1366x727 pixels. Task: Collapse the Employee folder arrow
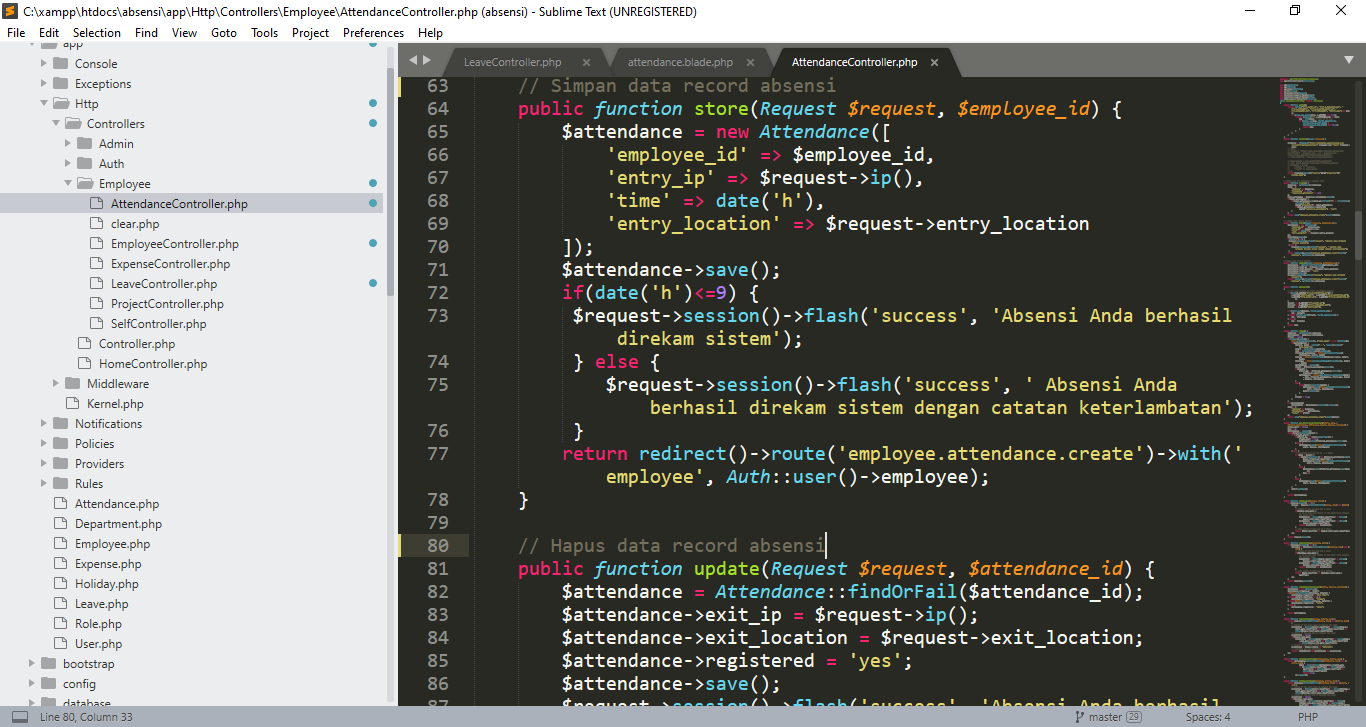[x=68, y=183]
